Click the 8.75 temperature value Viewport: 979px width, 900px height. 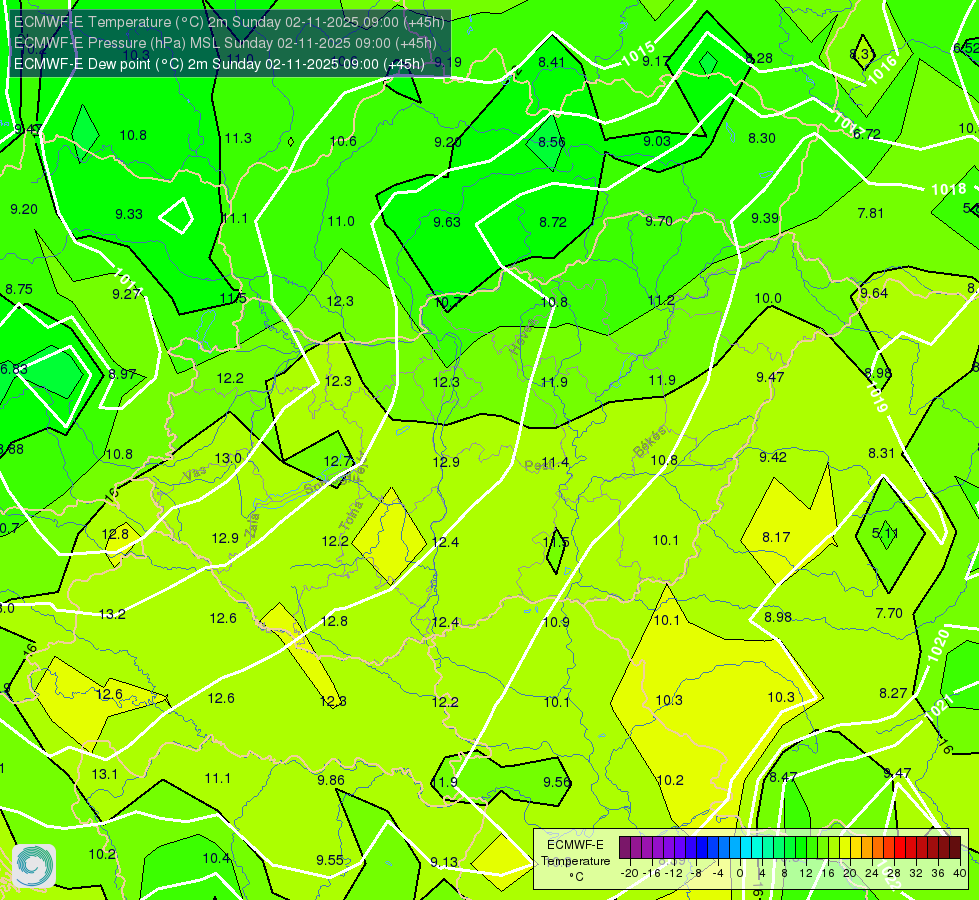pyautogui.click(x=19, y=289)
